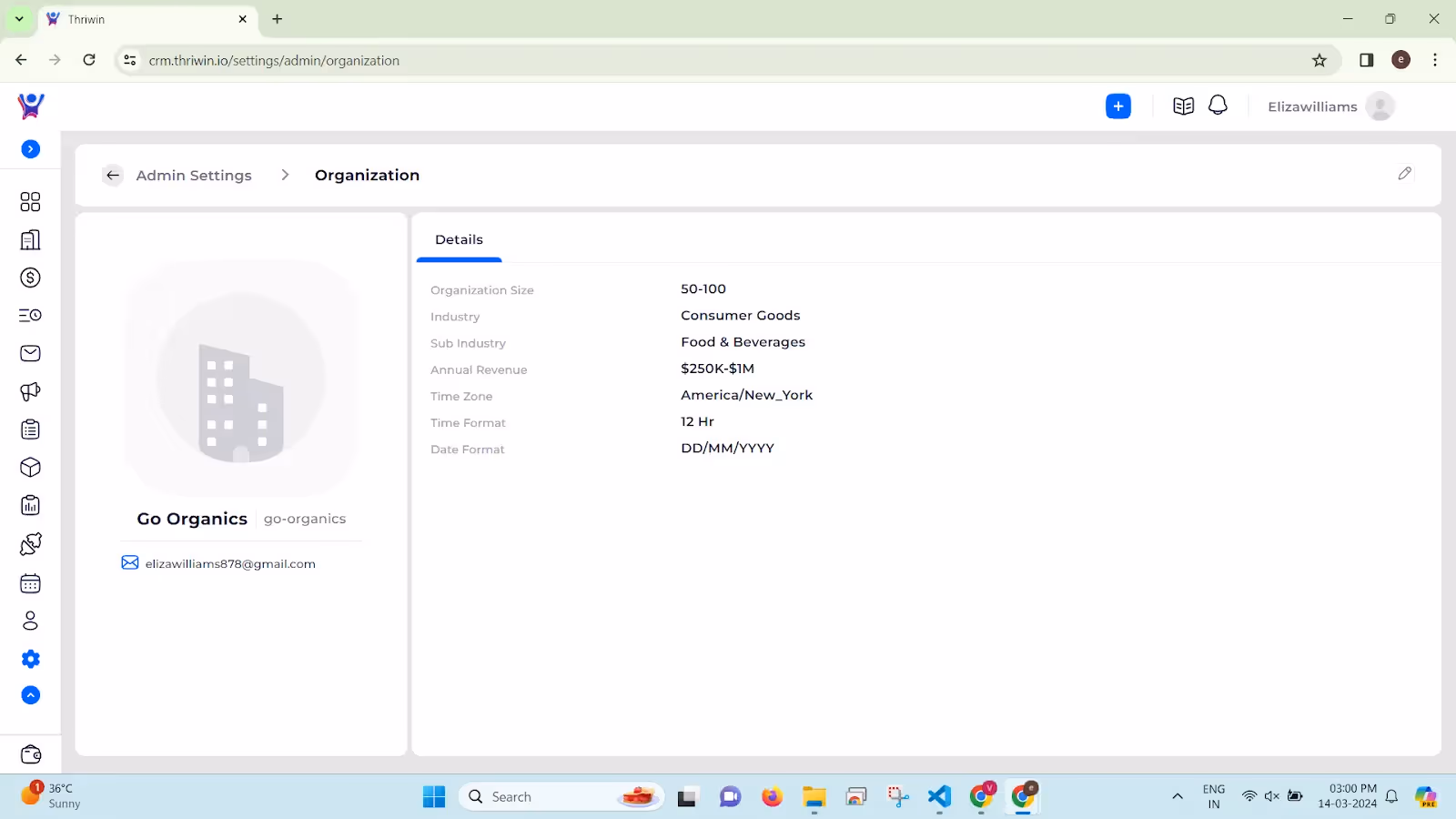
Task: Open the deals dollar icon
Action: click(30, 278)
